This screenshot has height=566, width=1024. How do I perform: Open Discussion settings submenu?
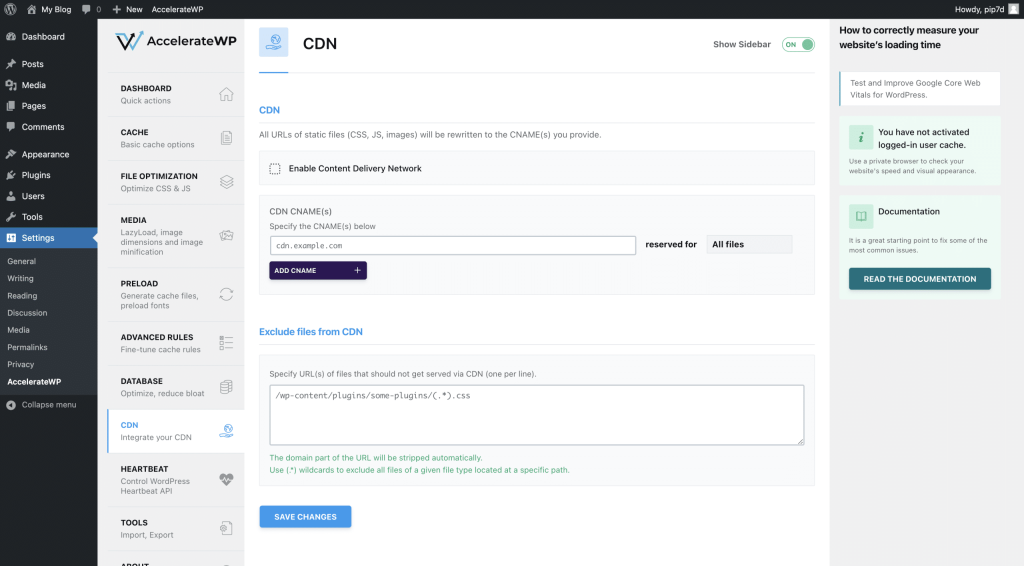point(27,313)
